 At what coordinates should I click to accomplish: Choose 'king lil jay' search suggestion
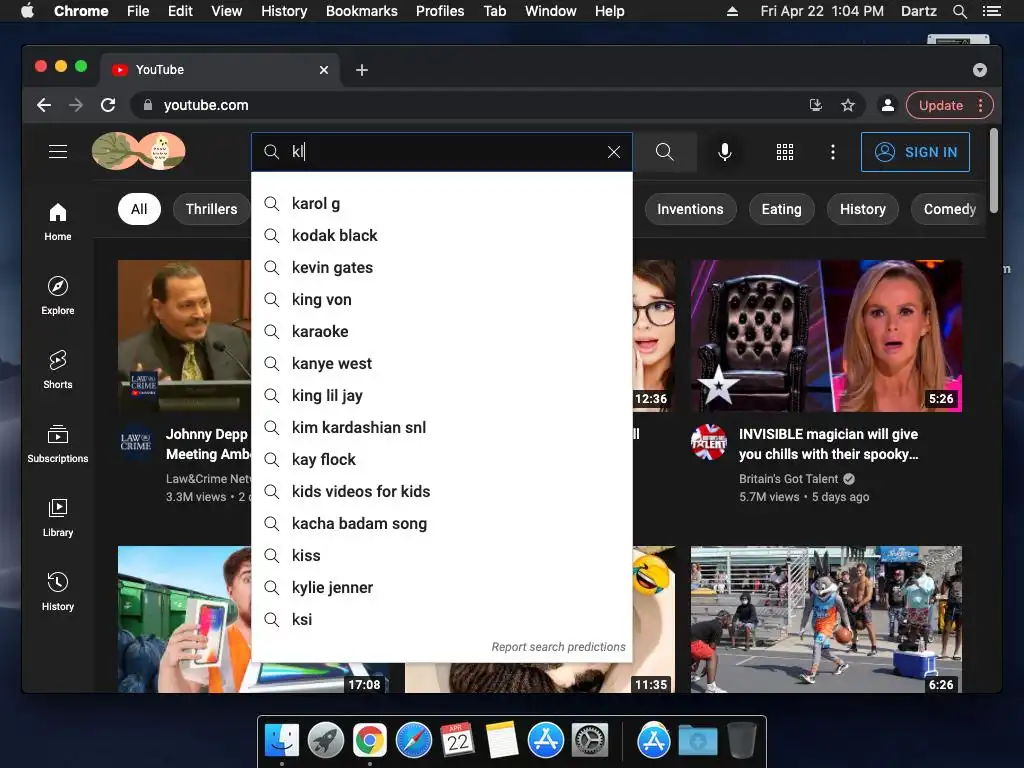(441, 396)
